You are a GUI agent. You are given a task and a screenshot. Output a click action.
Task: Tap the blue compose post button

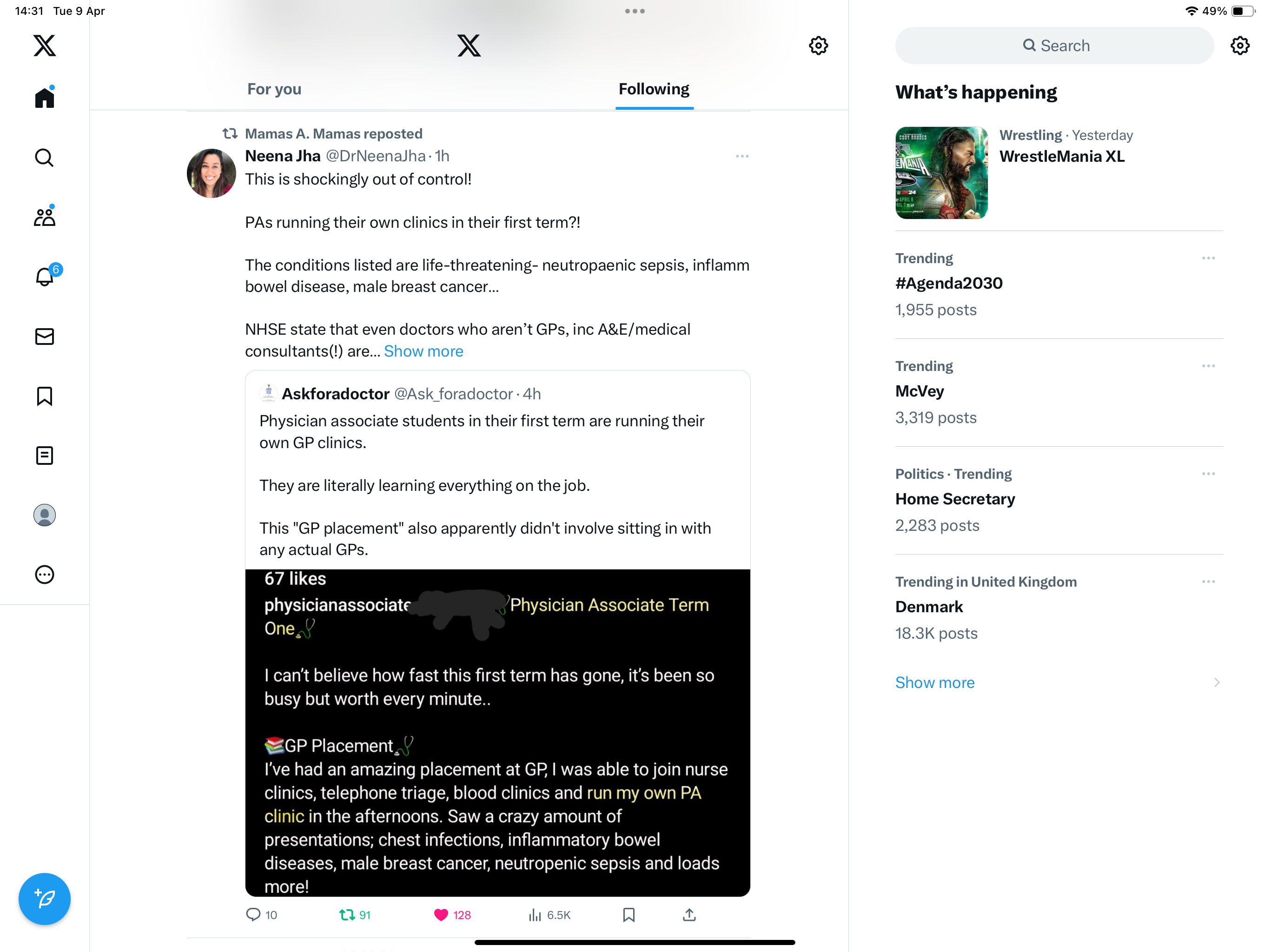pyautogui.click(x=44, y=899)
